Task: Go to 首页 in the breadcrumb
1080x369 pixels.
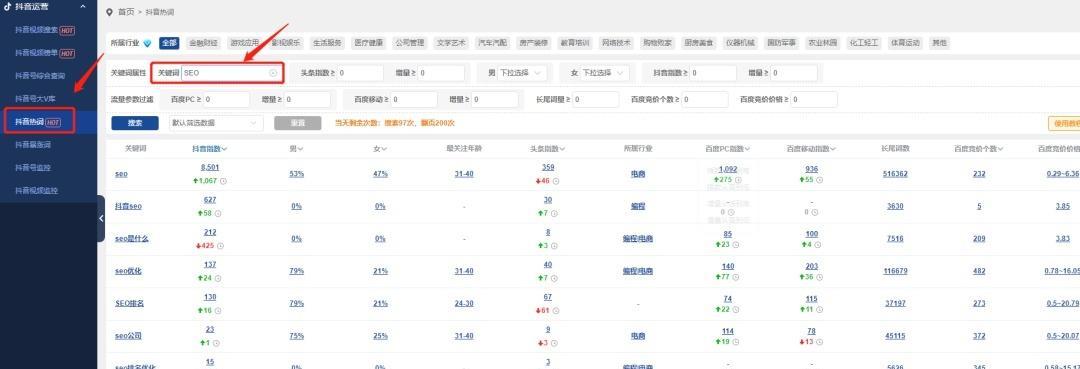Action: coord(126,12)
